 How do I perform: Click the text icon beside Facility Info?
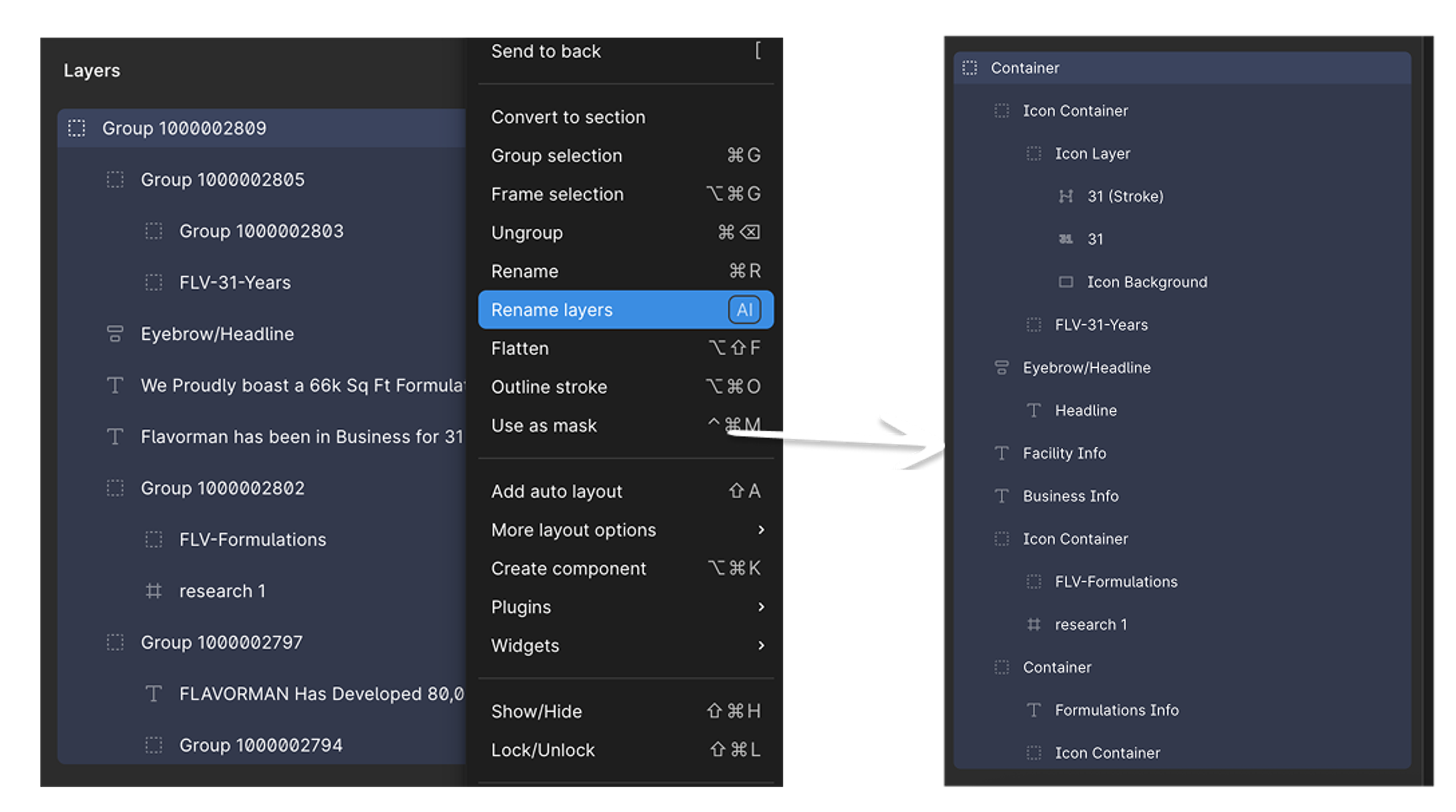[1001, 453]
